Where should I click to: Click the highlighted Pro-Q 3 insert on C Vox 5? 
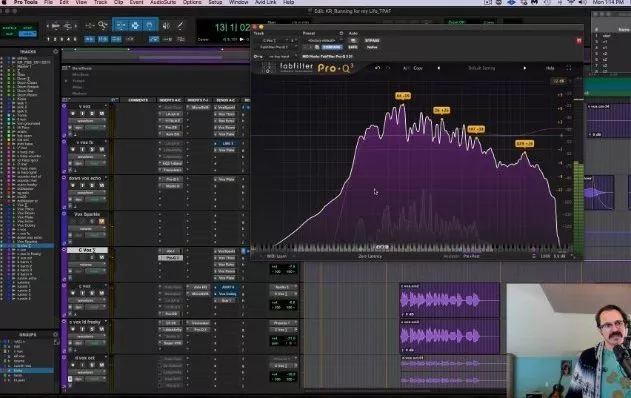click(x=171, y=258)
